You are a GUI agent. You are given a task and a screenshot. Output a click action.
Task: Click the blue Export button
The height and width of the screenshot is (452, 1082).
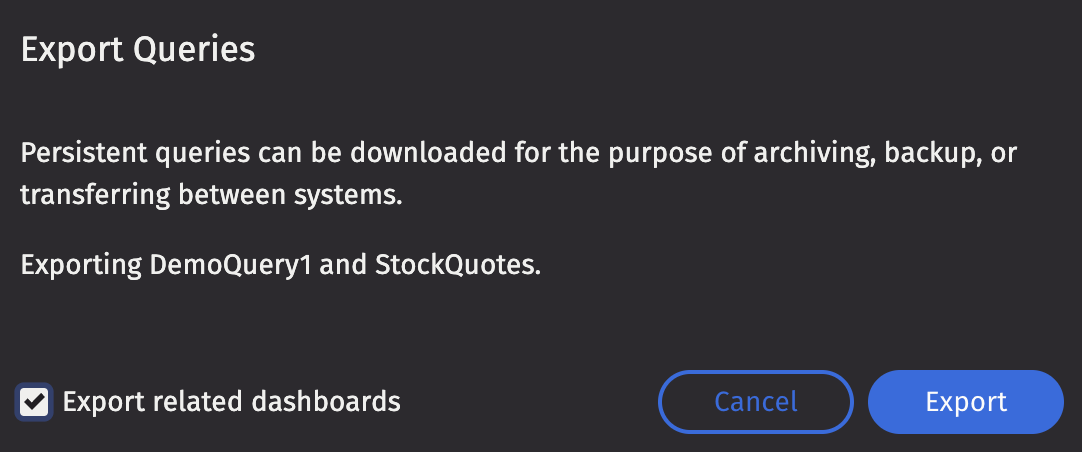(965, 402)
